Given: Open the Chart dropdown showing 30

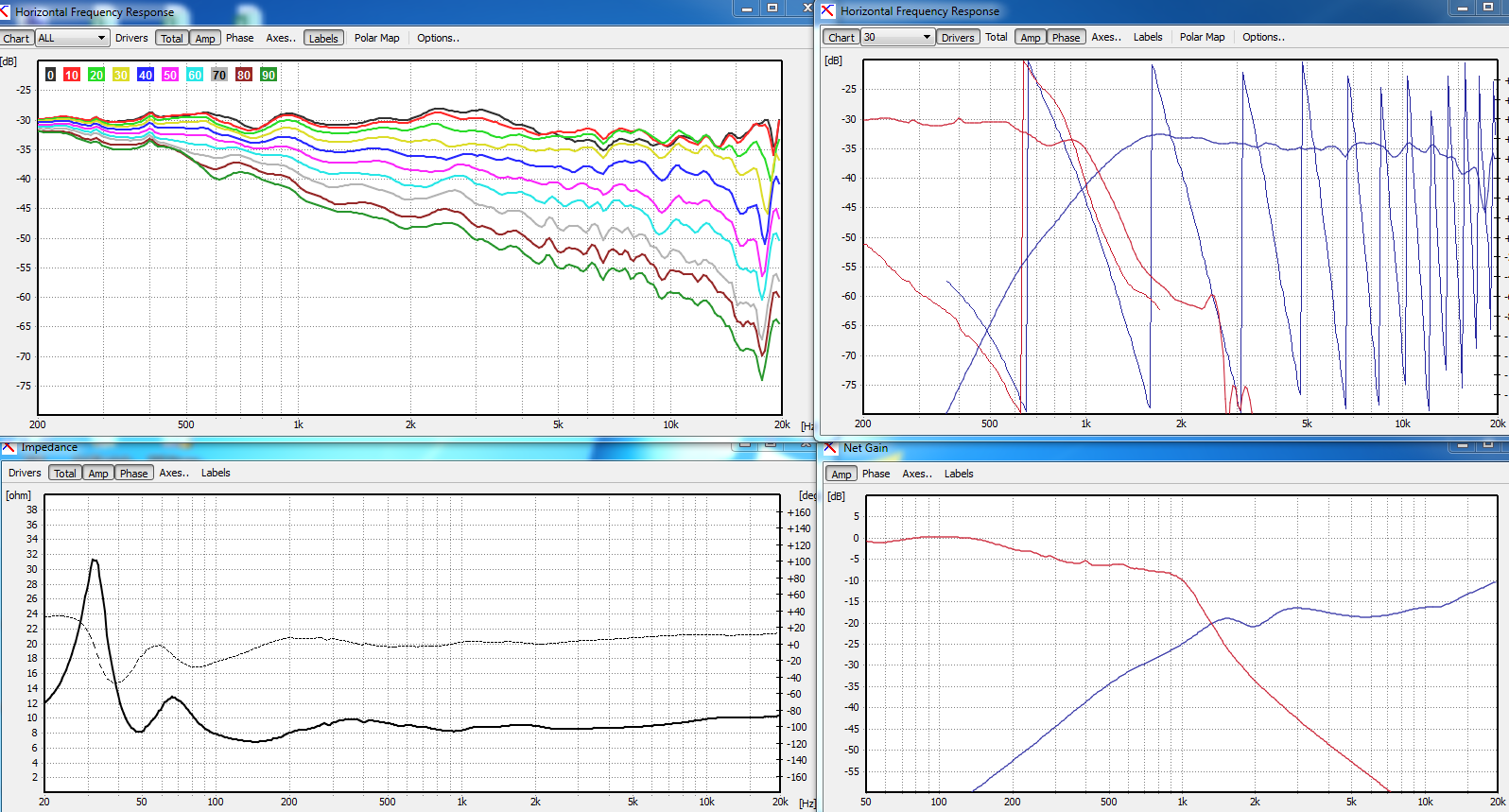Looking at the screenshot, I should click(x=897, y=37).
